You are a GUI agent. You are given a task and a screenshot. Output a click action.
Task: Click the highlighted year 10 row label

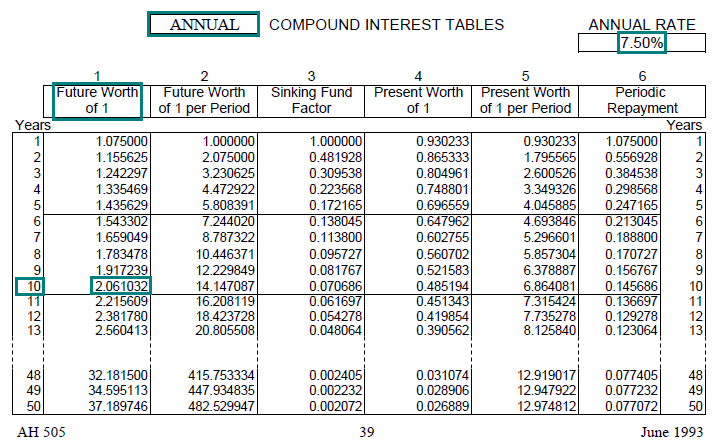tap(27, 285)
